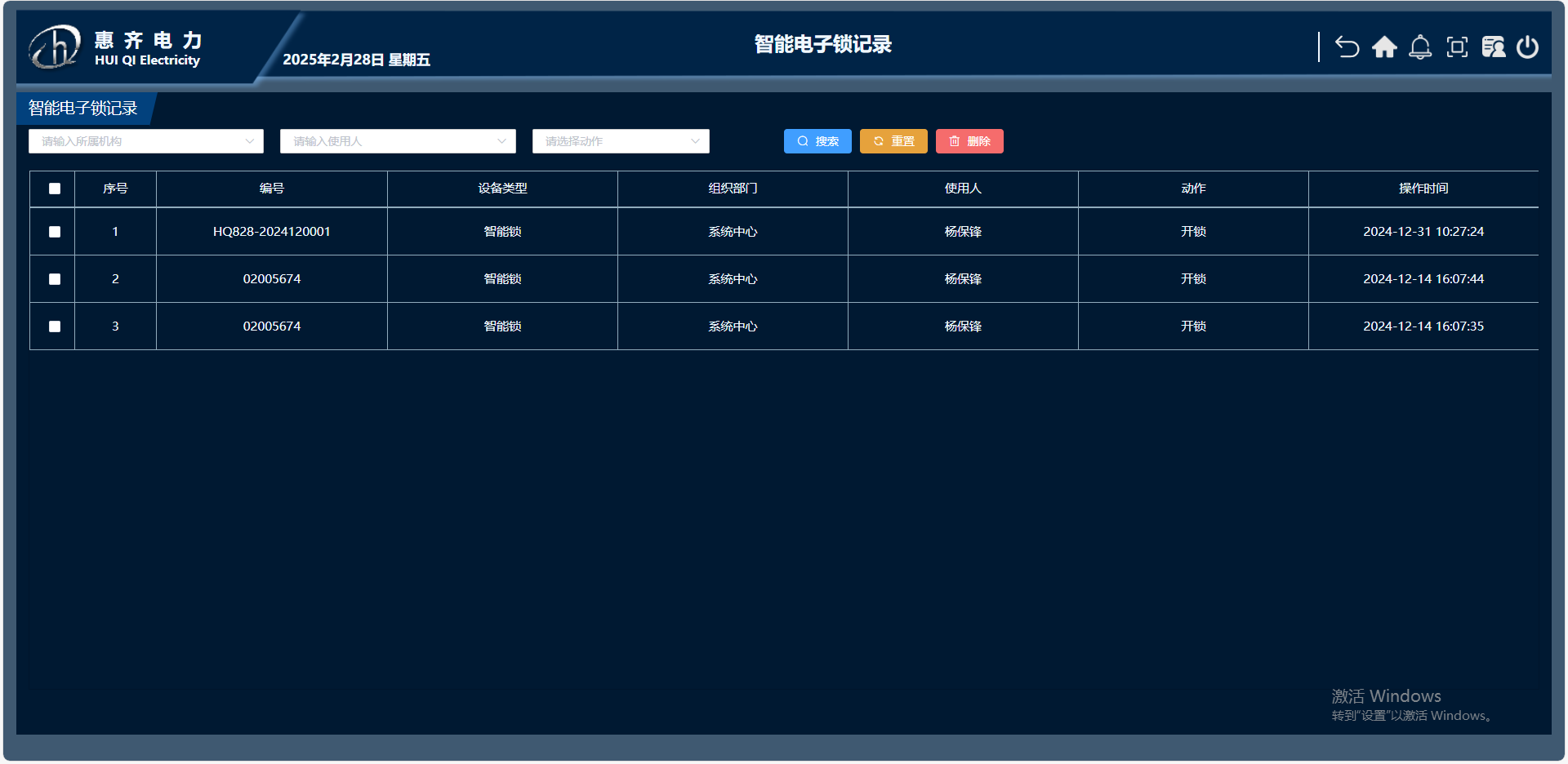Click the orange 重置 reset button

point(893,141)
